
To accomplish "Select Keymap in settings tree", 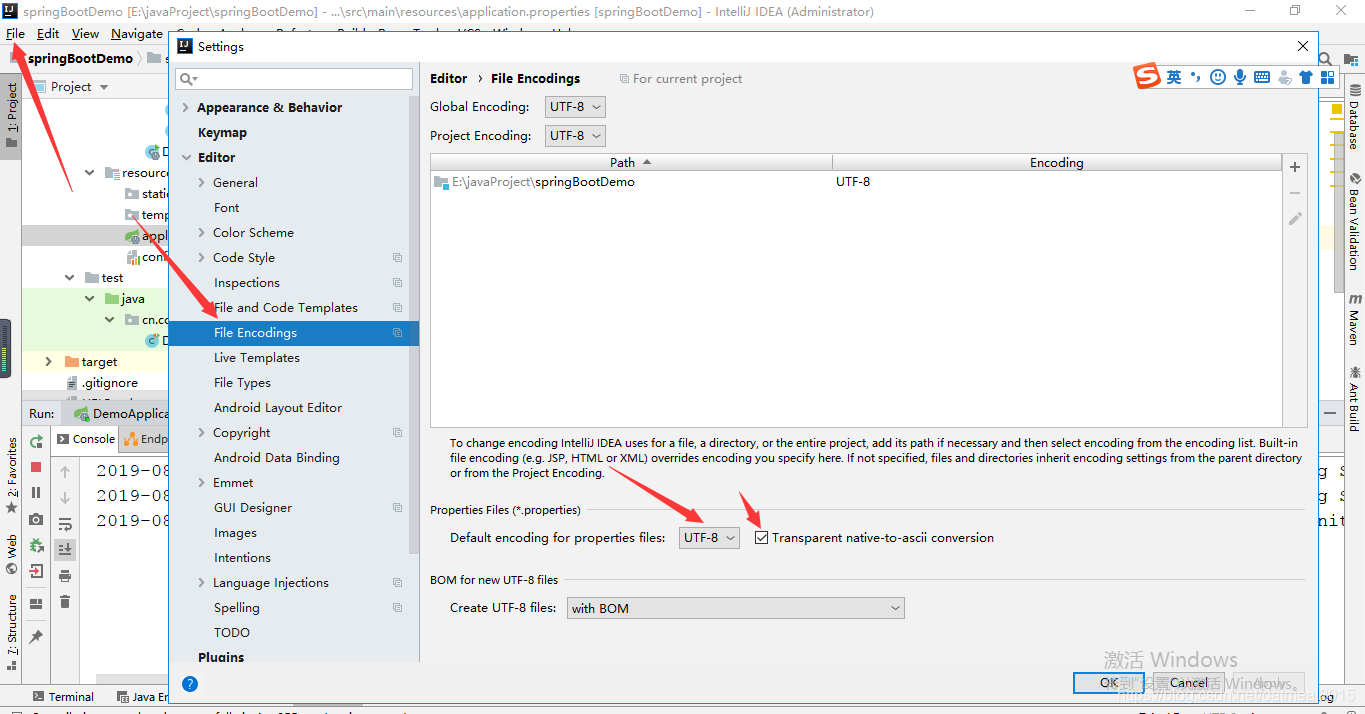I will [222, 133].
